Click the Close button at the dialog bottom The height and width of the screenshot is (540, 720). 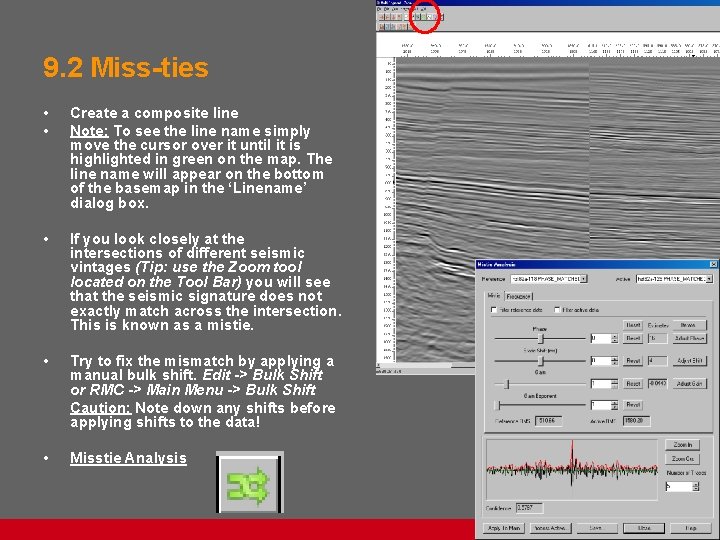644,528
